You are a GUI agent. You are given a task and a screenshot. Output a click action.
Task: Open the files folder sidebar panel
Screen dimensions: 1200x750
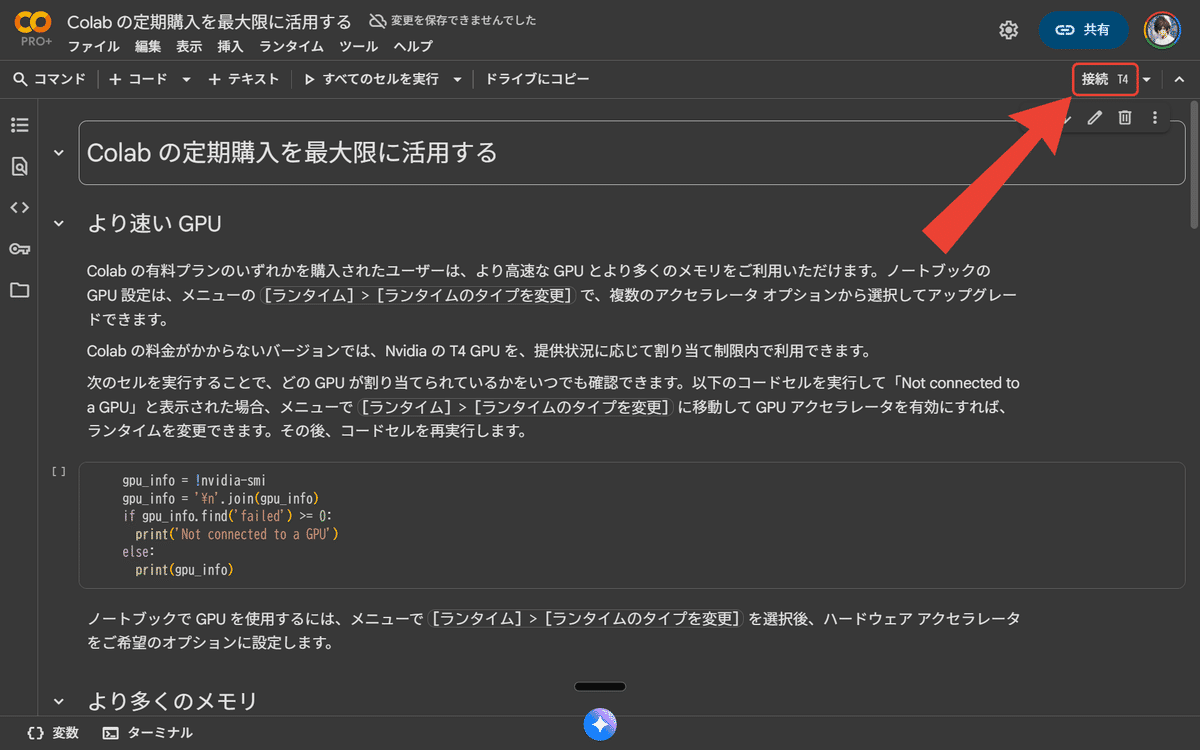pos(19,290)
